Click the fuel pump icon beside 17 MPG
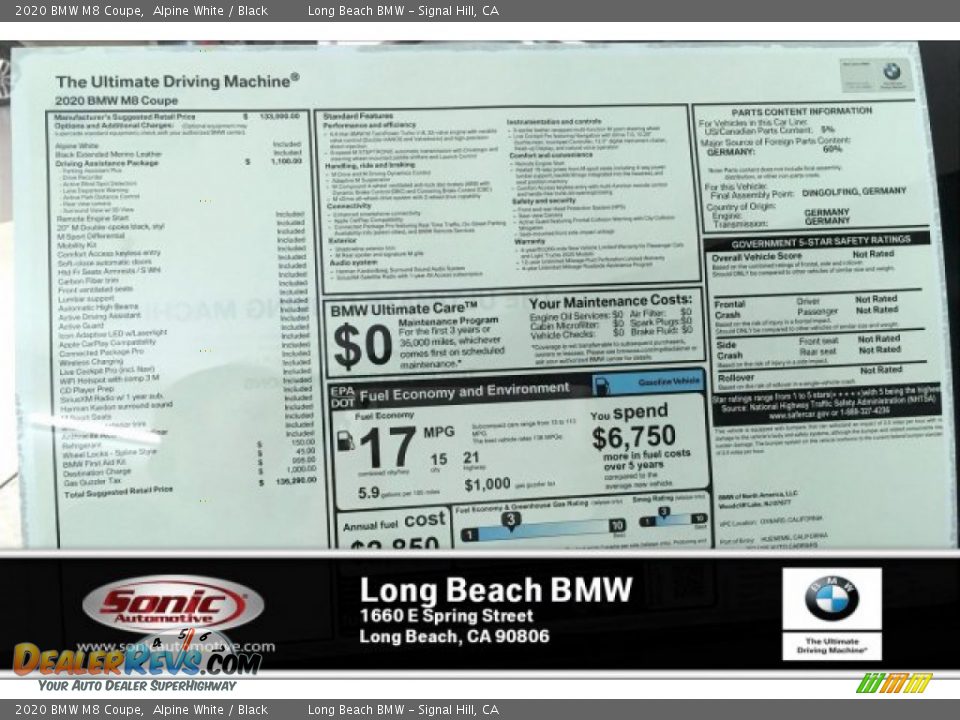960x720 pixels. point(345,440)
